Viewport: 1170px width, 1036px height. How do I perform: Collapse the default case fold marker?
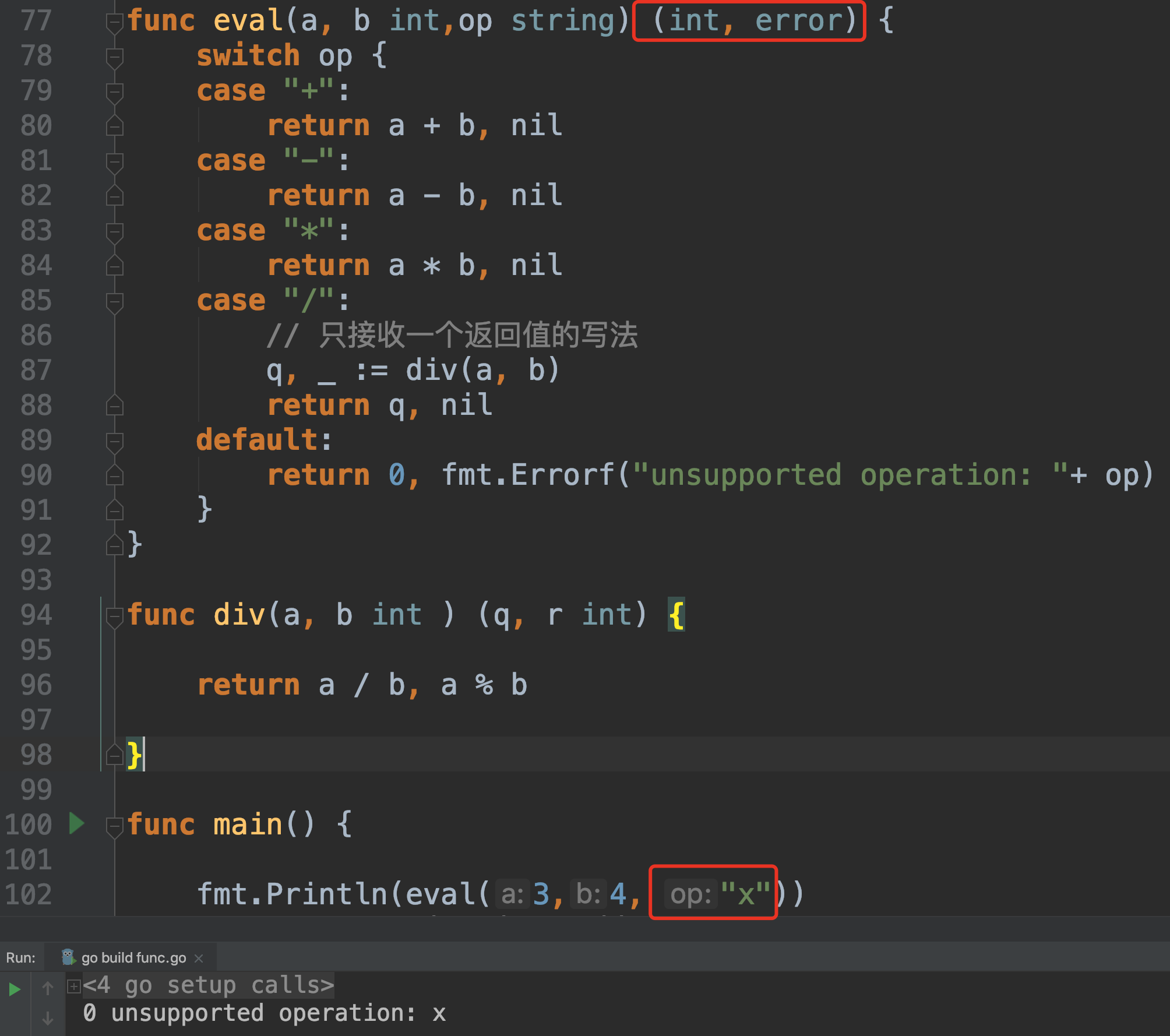114,441
